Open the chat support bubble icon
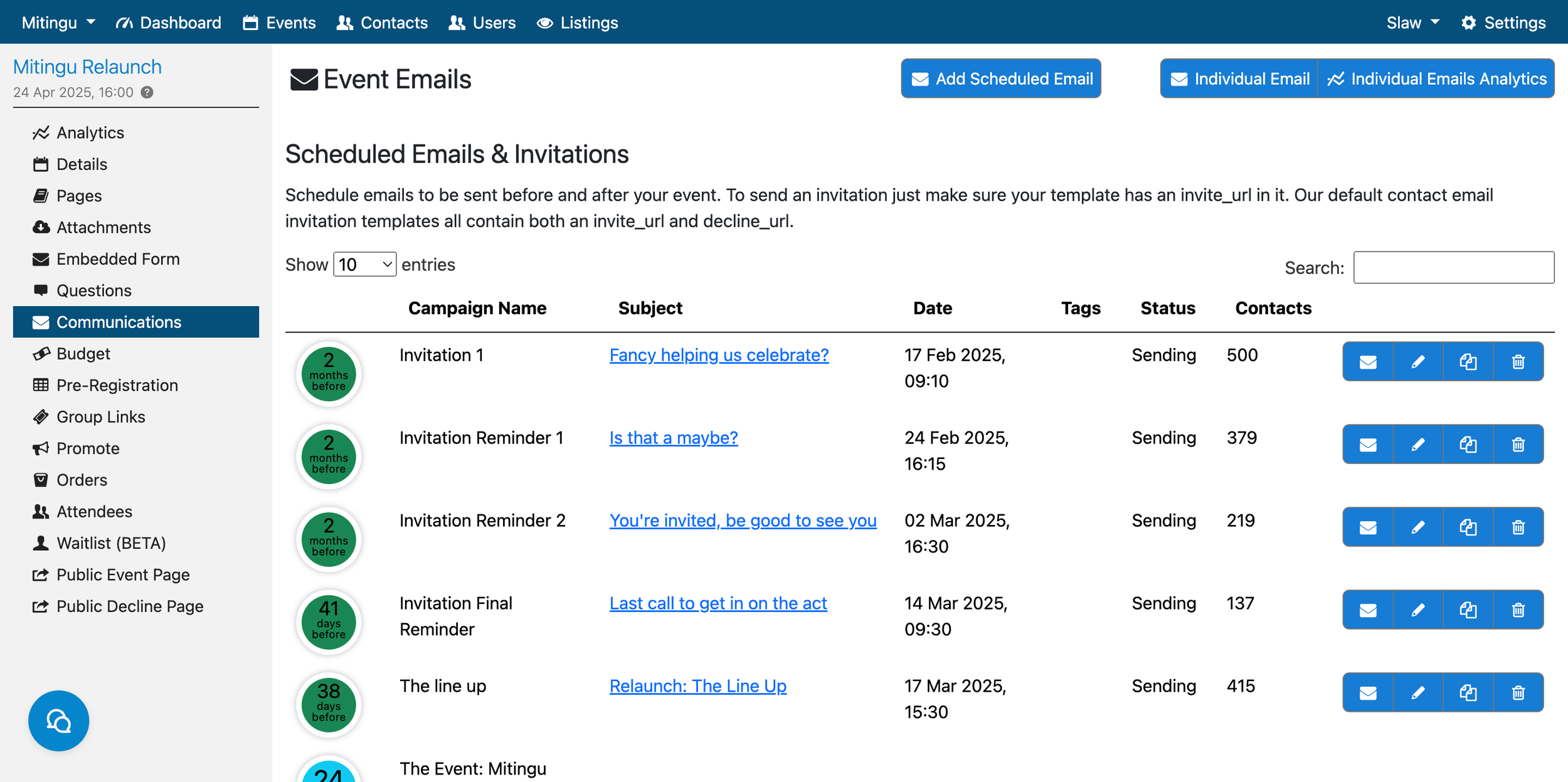 (x=58, y=721)
